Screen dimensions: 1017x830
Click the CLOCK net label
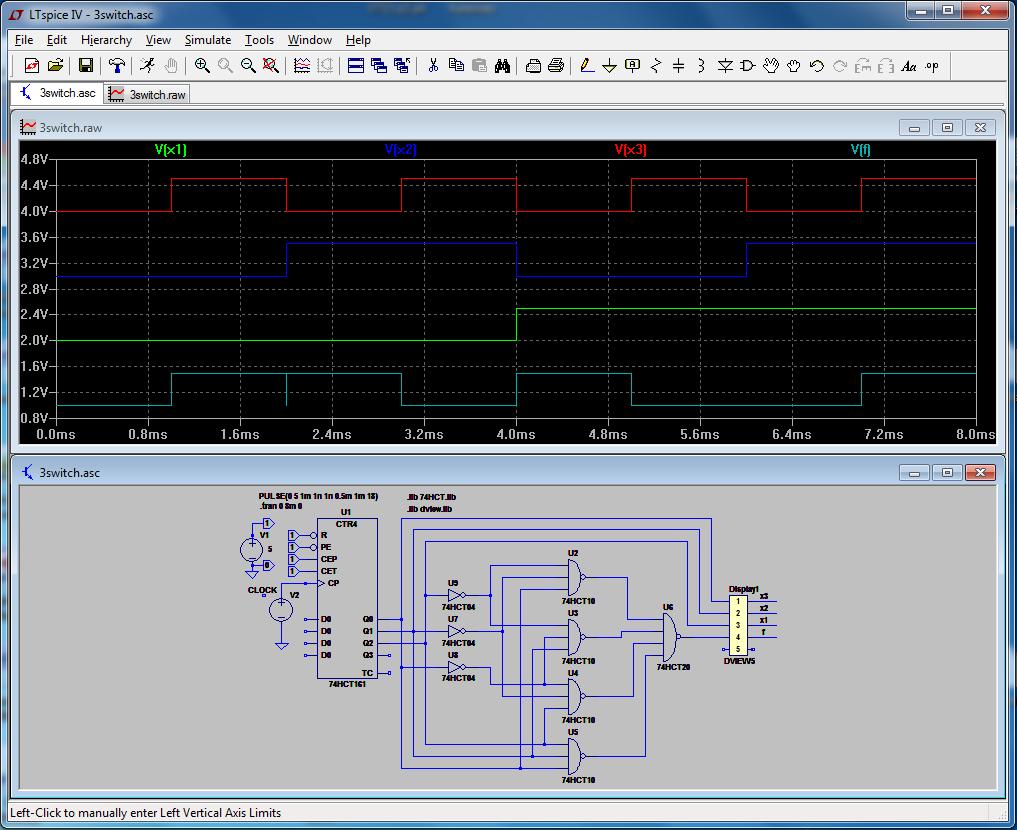point(262,590)
